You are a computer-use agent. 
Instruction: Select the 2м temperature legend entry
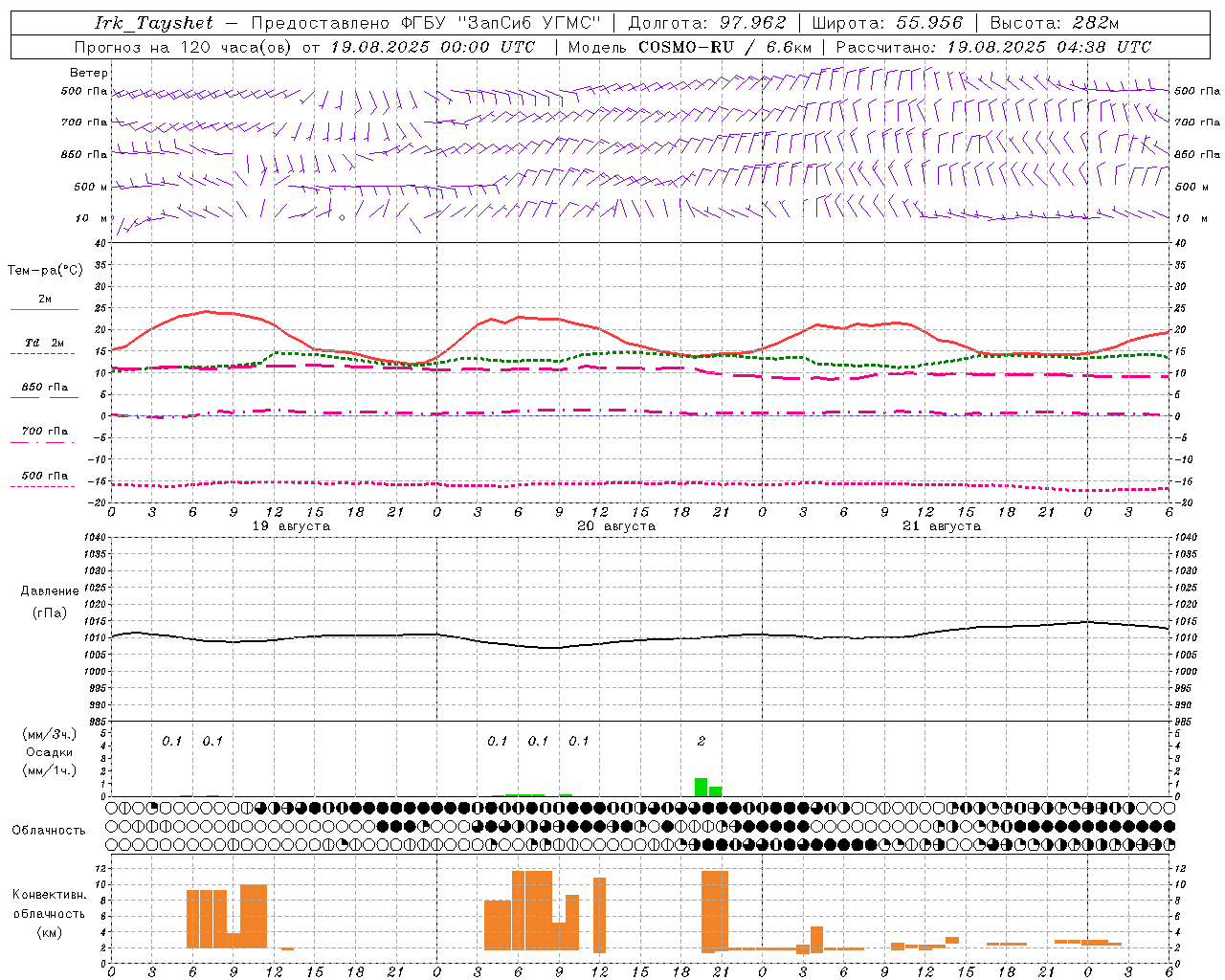(x=45, y=299)
